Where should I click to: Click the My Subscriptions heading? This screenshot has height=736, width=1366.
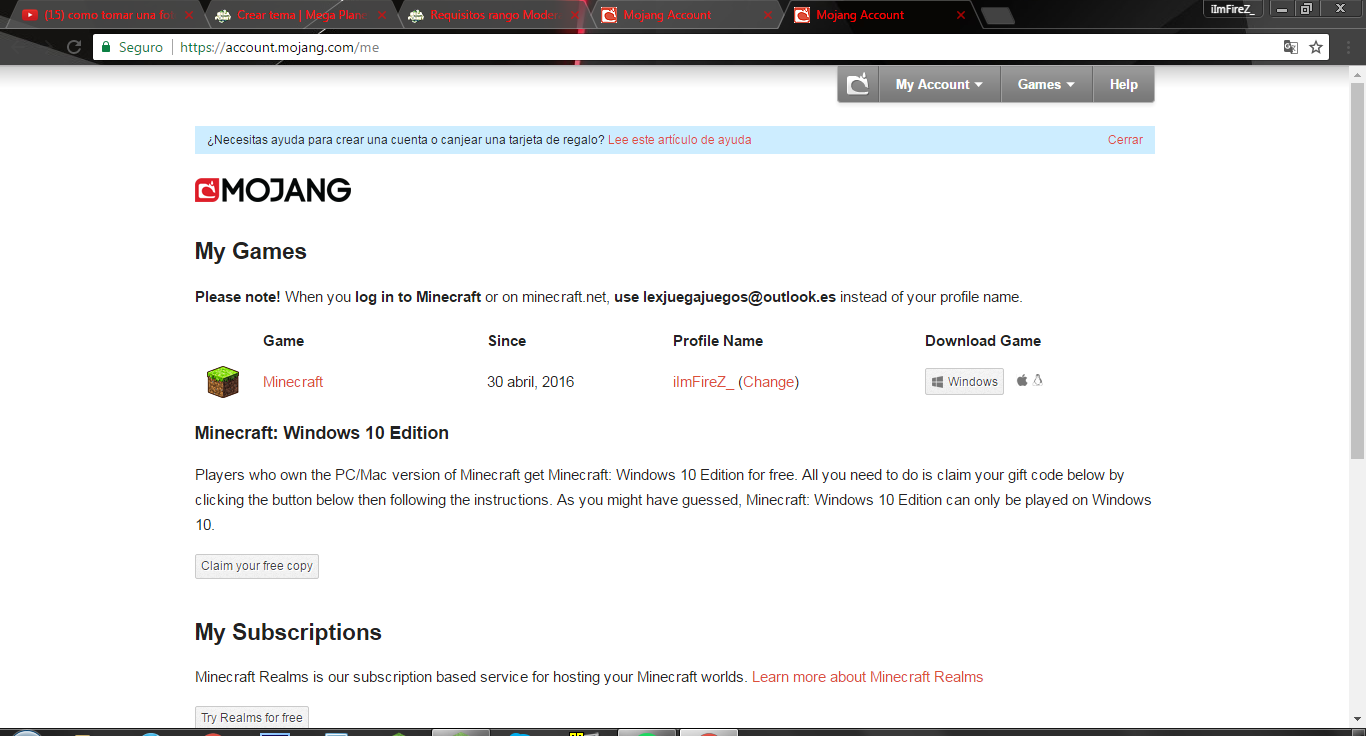click(288, 632)
